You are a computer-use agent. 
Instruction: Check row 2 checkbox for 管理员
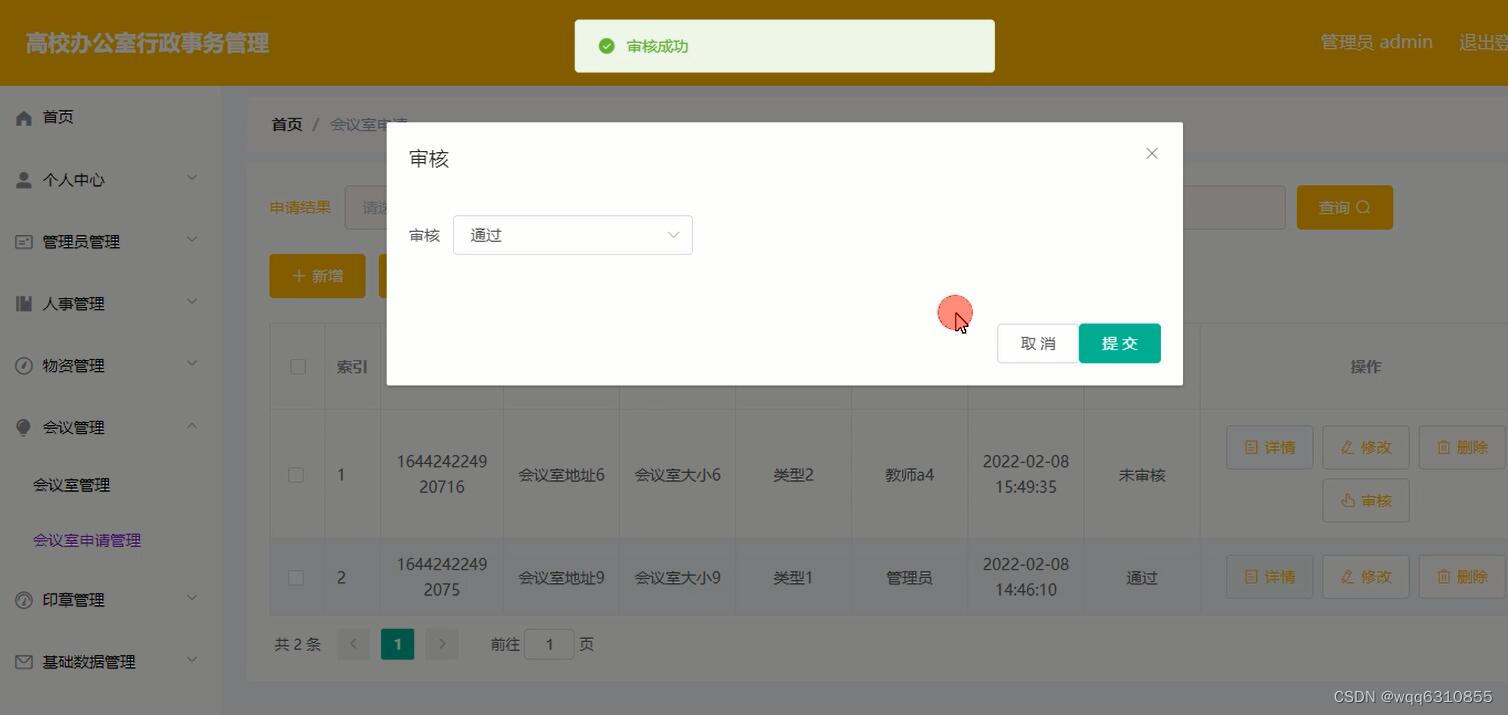click(x=296, y=578)
